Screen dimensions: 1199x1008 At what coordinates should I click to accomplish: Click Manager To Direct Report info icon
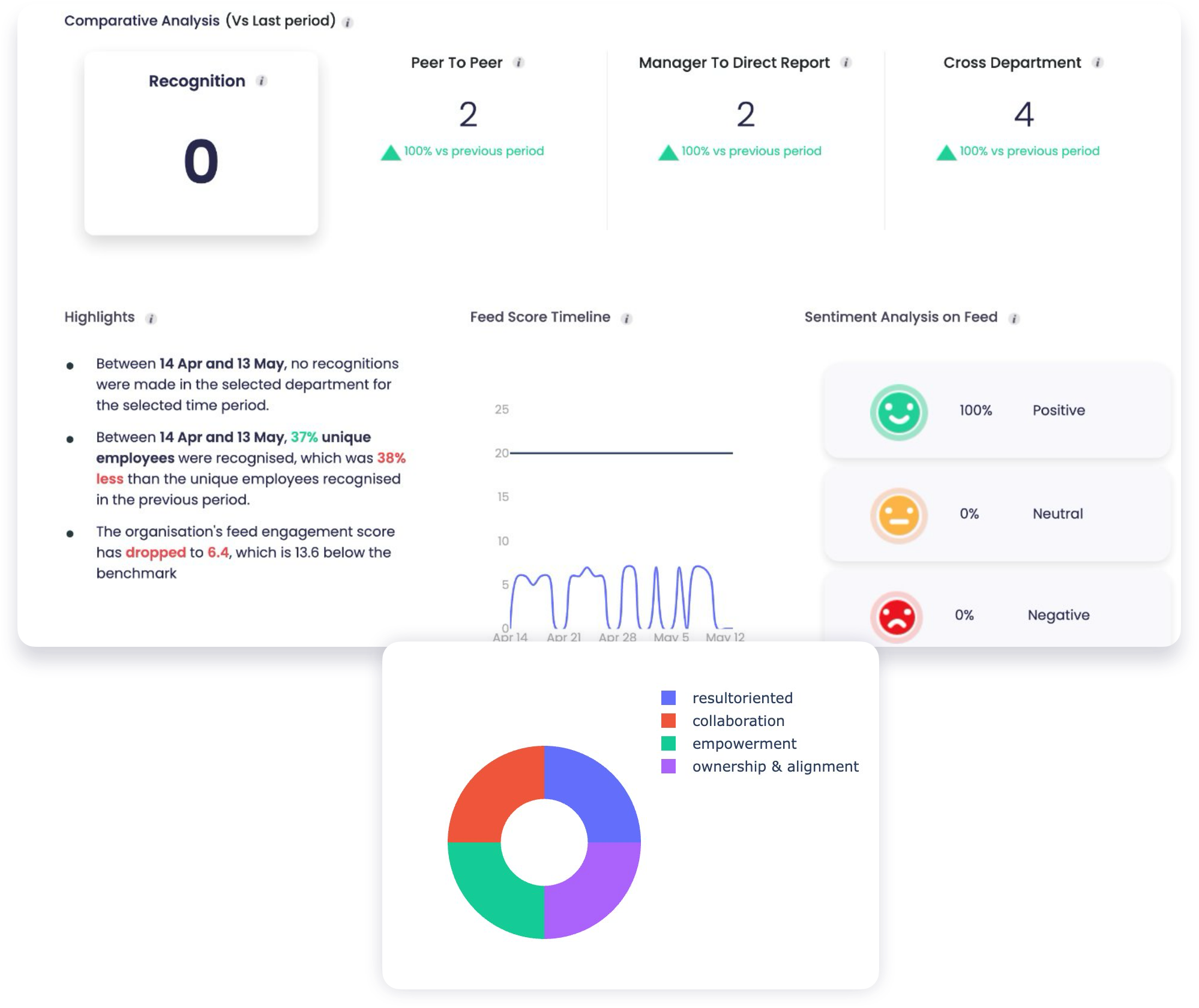[x=846, y=62]
